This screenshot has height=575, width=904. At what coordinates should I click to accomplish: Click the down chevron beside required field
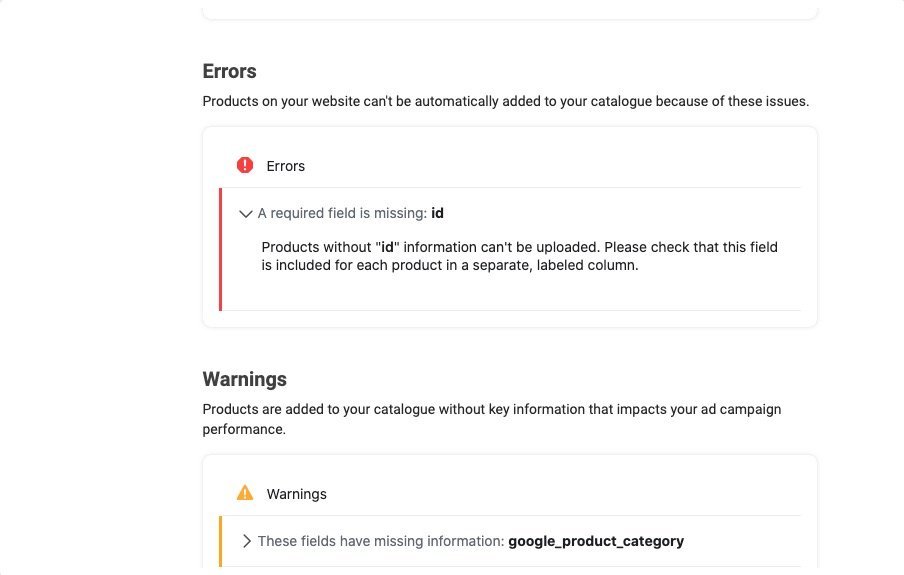click(246, 214)
